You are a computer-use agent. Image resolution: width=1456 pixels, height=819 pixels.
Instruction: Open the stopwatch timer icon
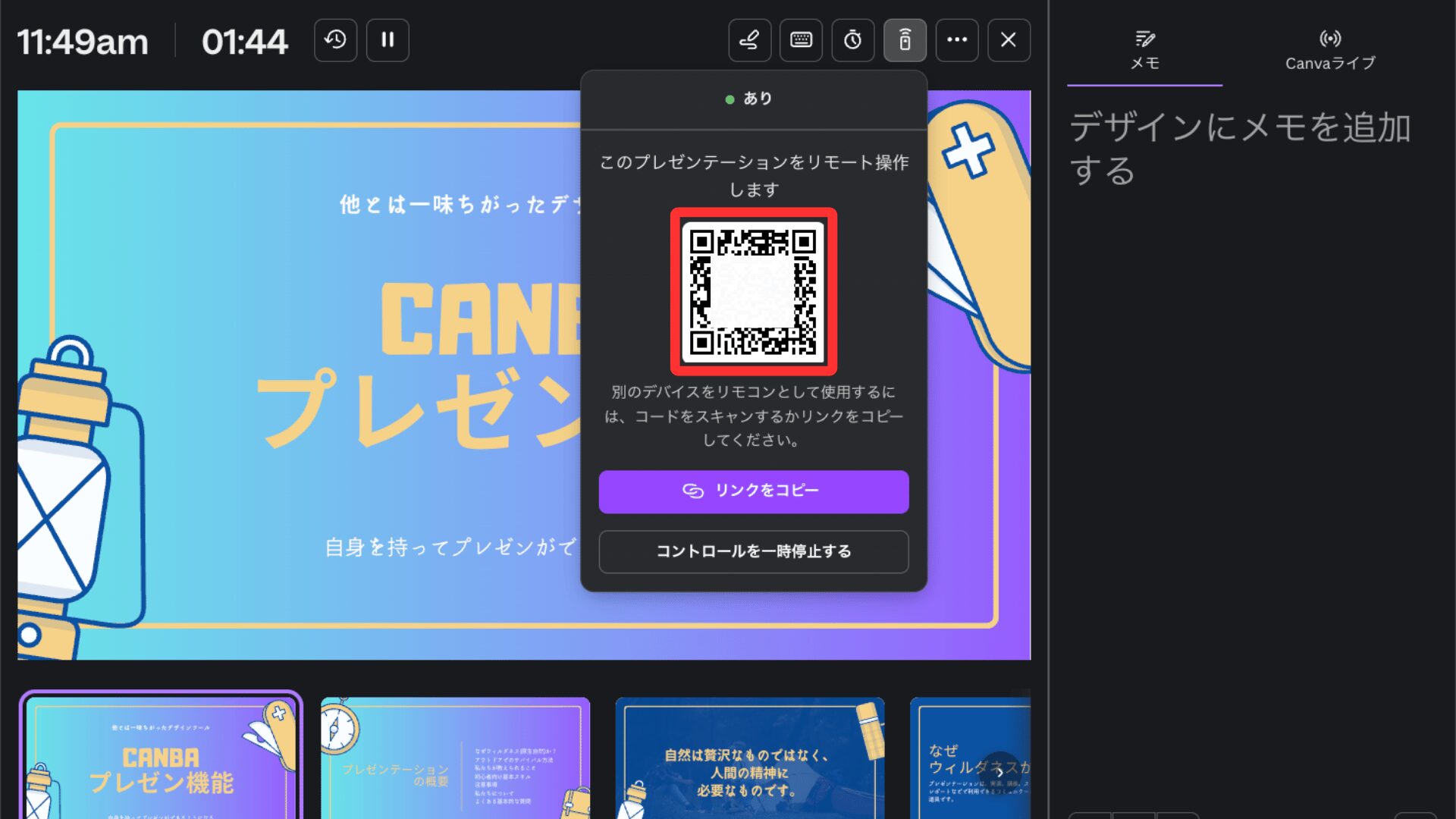[x=853, y=40]
